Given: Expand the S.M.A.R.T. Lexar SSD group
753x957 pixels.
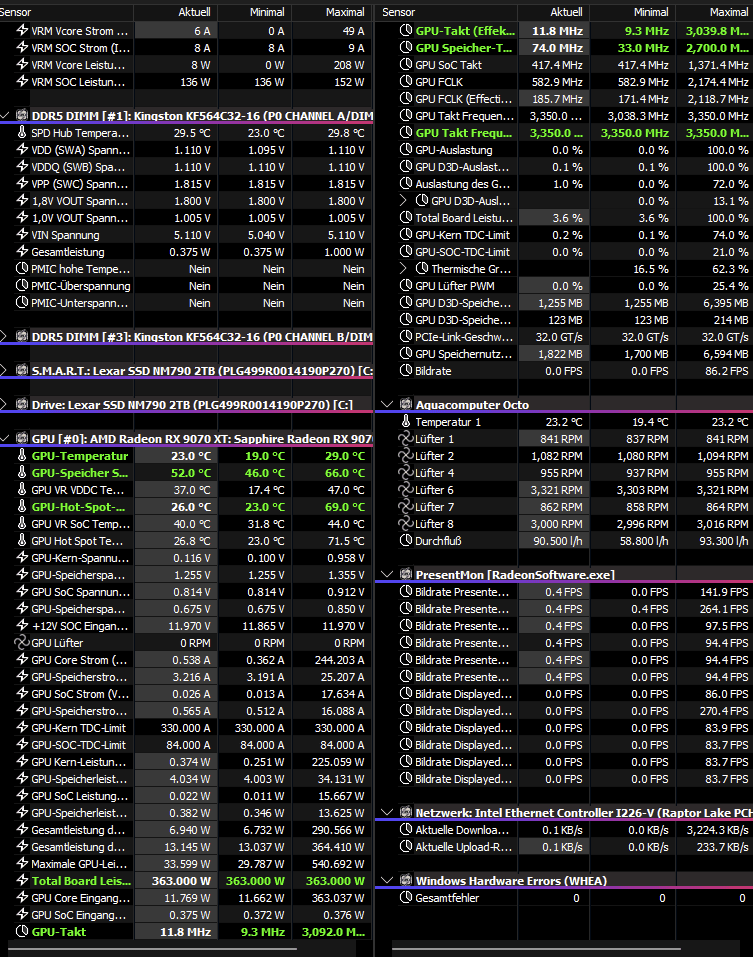Looking at the screenshot, I should coord(4,370).
